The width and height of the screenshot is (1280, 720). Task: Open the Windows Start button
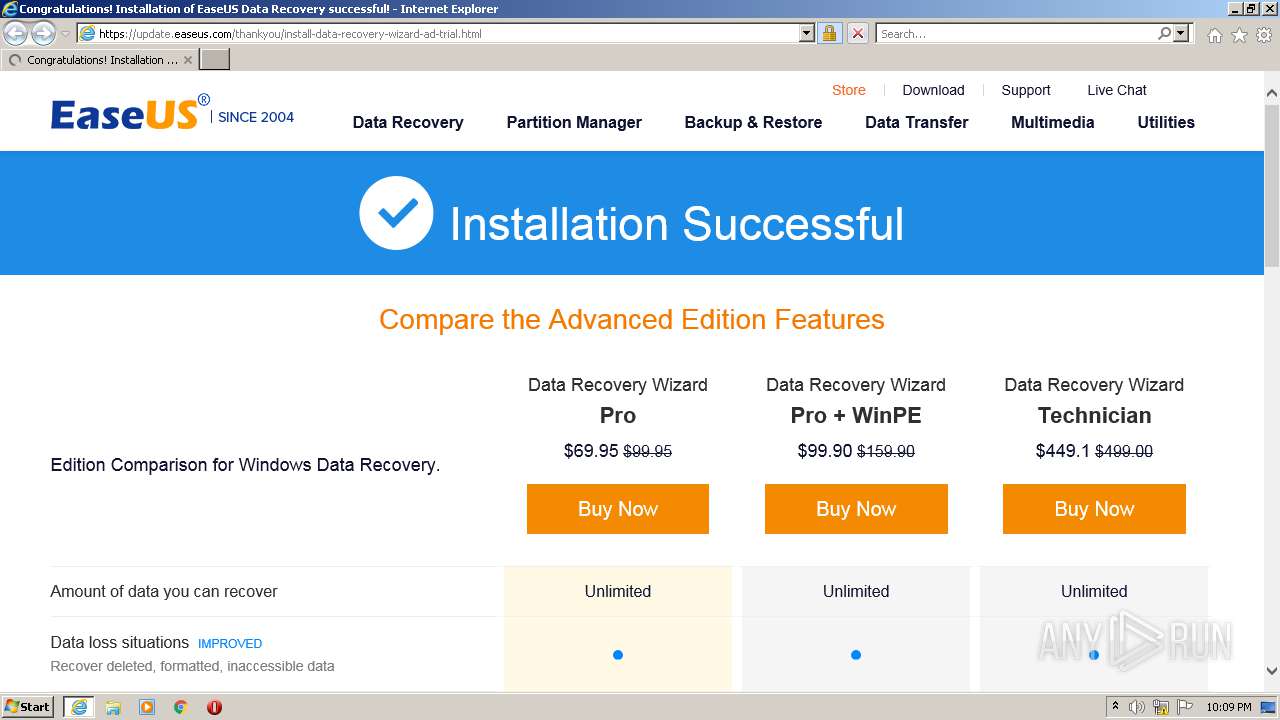[28, 707]
